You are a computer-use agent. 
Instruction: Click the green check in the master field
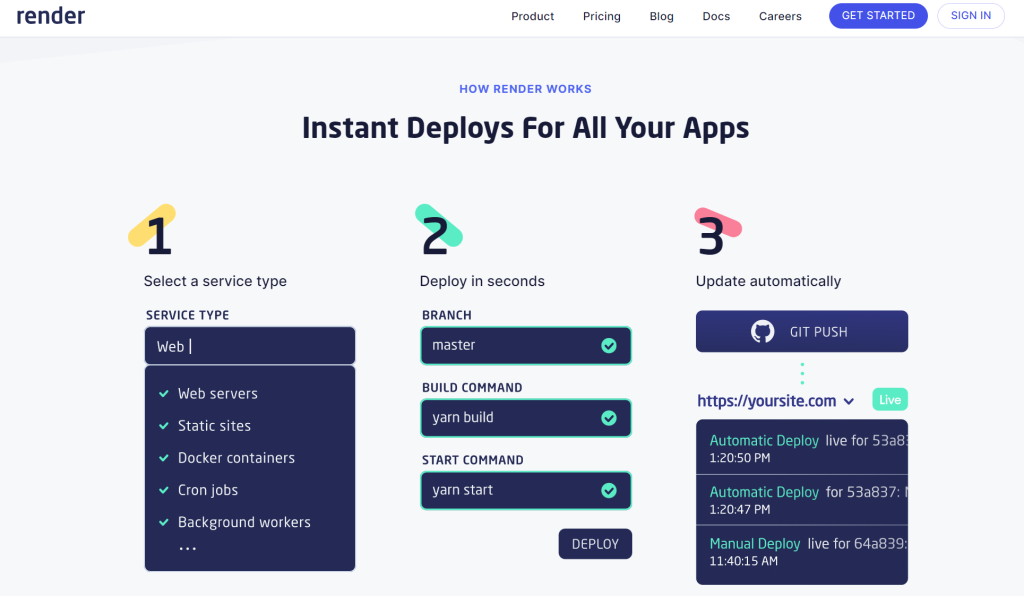(608, 346)
